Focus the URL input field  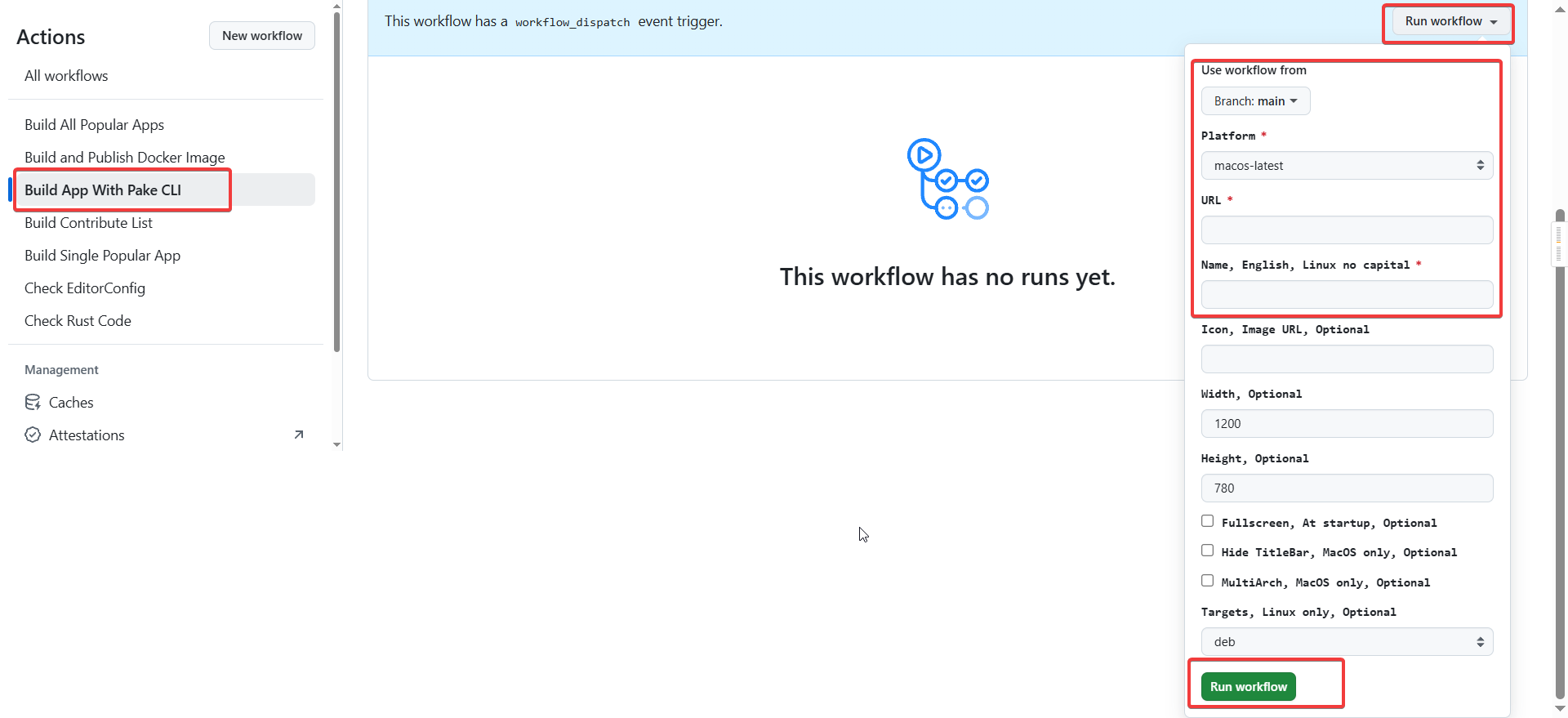click(1347, 230)
